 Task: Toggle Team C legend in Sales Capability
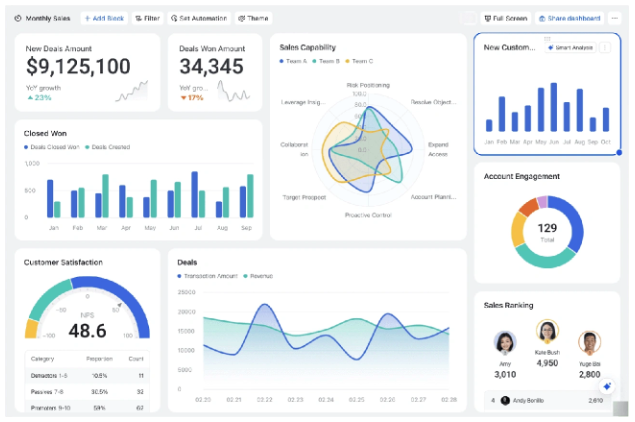tap(359, 62)
